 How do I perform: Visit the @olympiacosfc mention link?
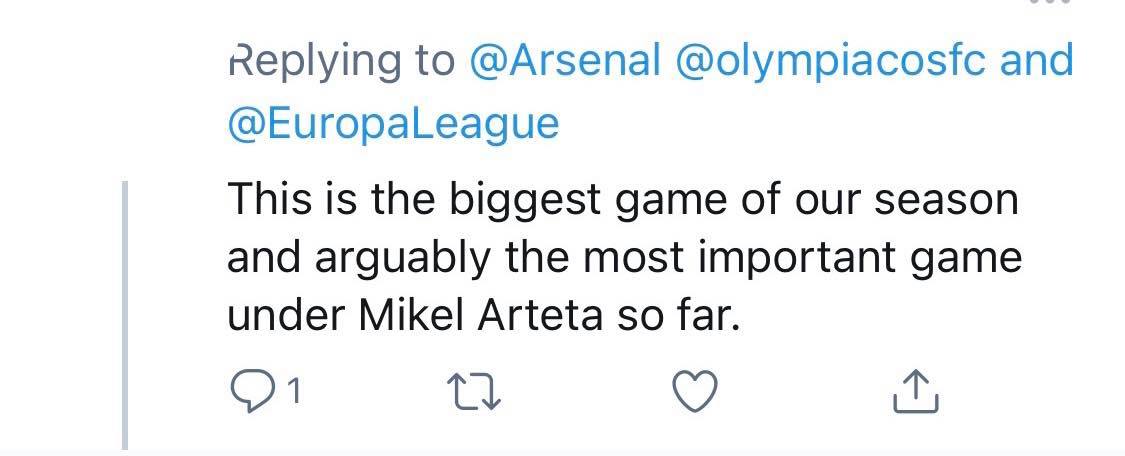point(832,62)
